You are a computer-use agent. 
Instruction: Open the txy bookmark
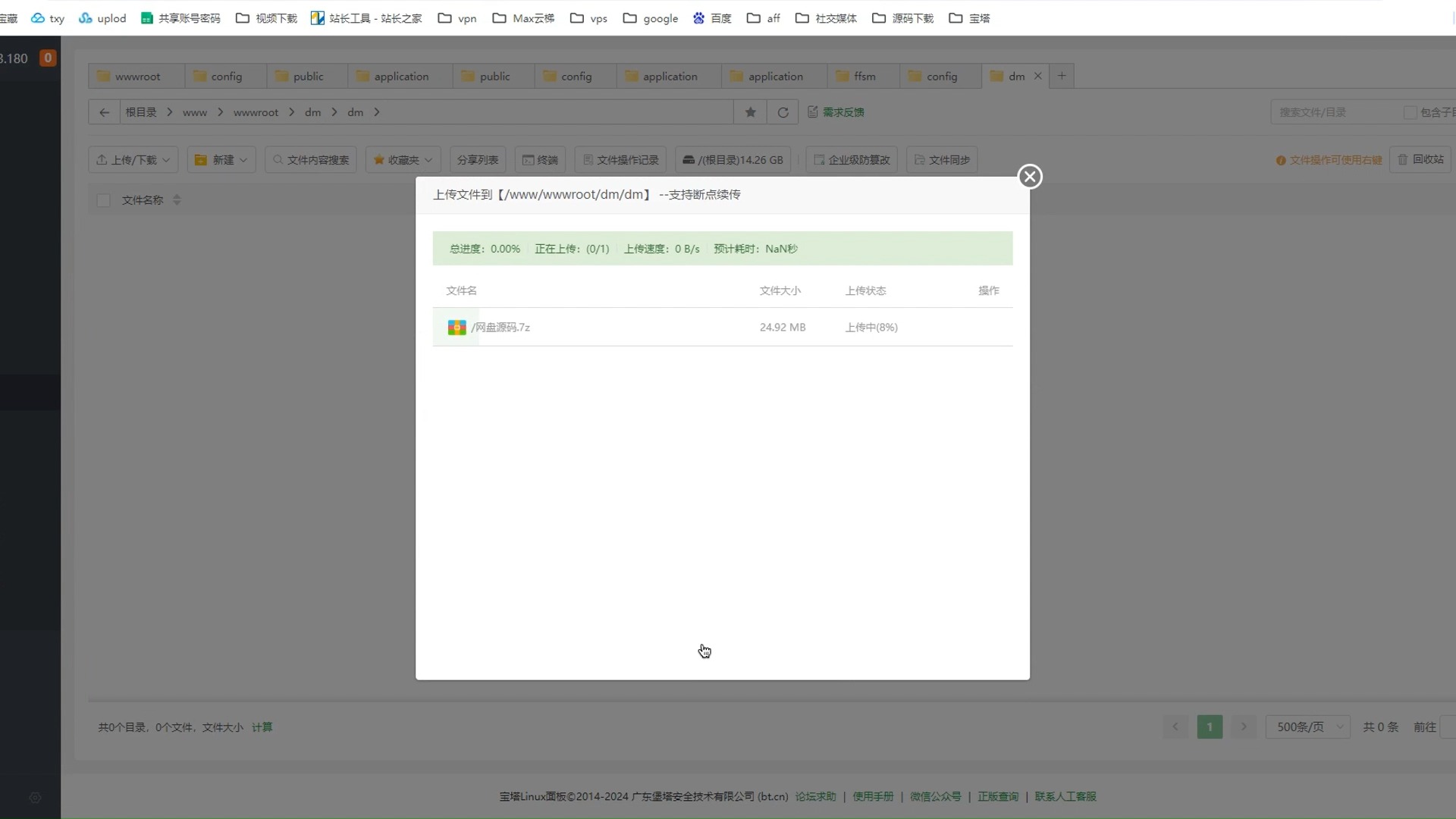[x=47, y=18]
